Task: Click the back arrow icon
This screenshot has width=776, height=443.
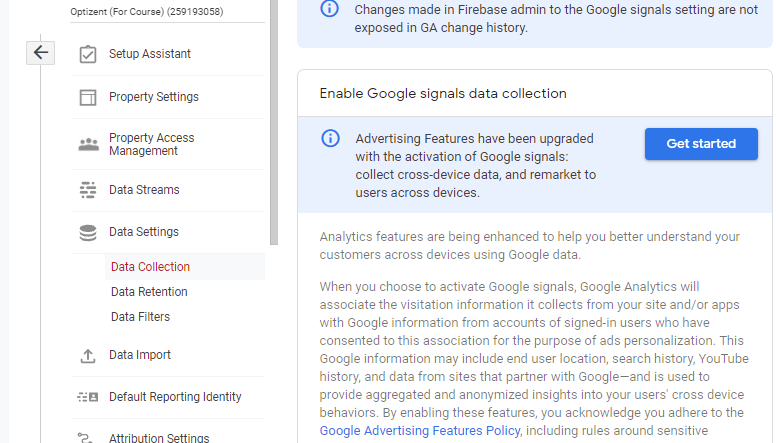Action: pyautogui.click(x=40, y=53)
